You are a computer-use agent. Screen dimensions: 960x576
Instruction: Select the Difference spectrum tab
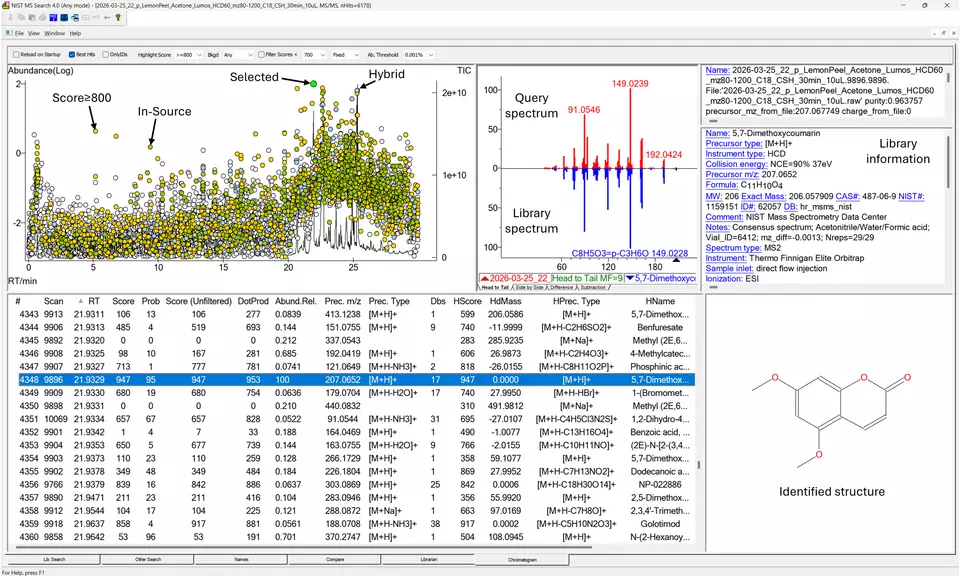click(561, 287)
